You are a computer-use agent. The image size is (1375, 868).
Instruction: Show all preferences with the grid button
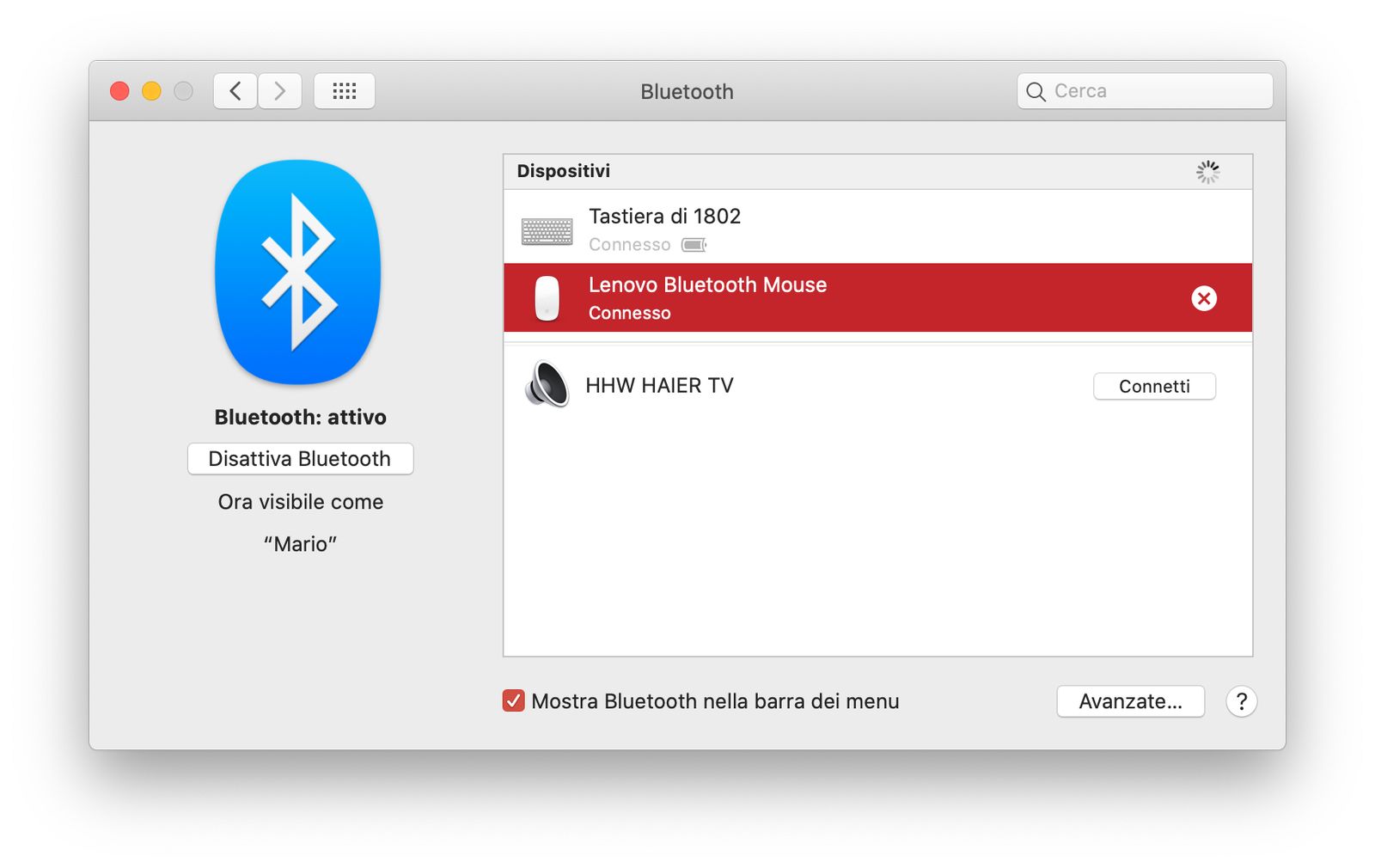344,91
